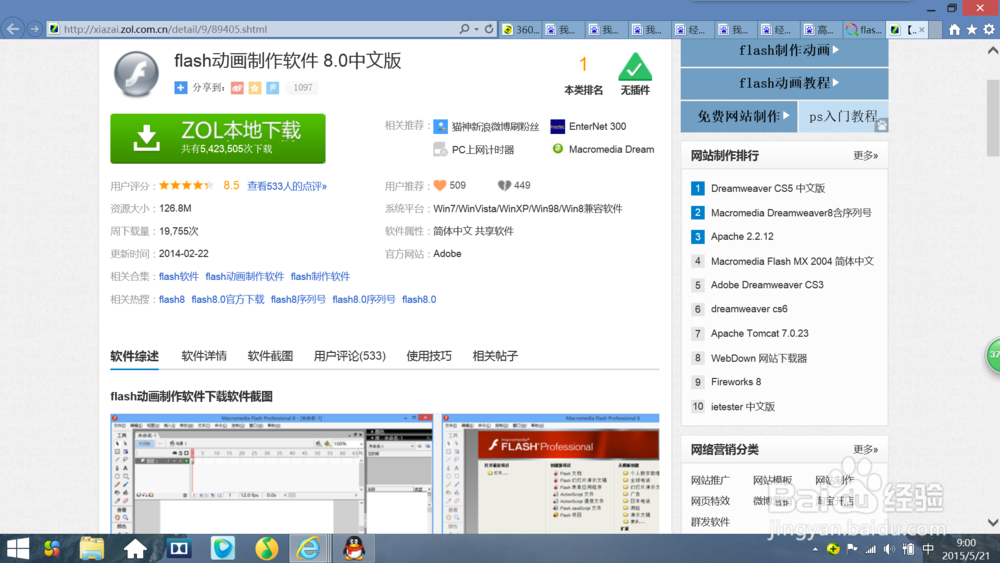Open Macromedia Dreamweaver8含序列号 ranking entry
Image resolution: width=1000 pixels, height=563 pixels.
(791, 212)
